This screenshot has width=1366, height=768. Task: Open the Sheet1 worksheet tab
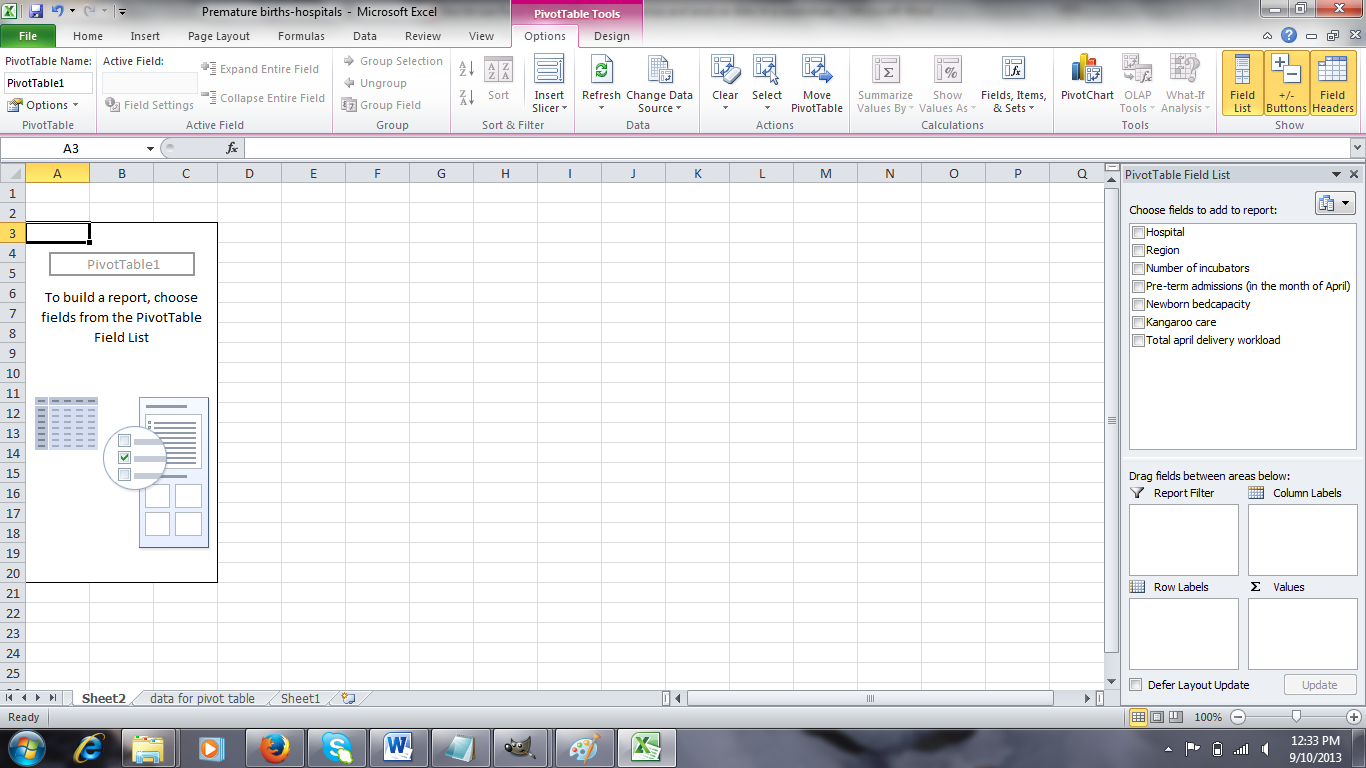pos(300,699)
